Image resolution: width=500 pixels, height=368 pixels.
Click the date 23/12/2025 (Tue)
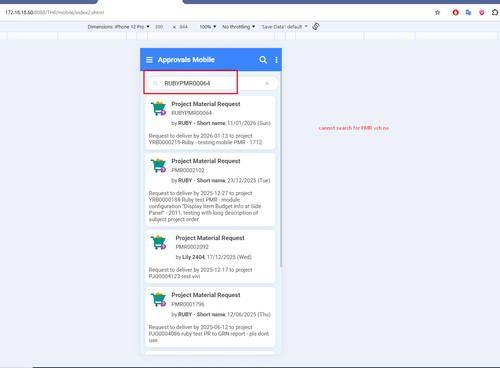tap(249, 180)
